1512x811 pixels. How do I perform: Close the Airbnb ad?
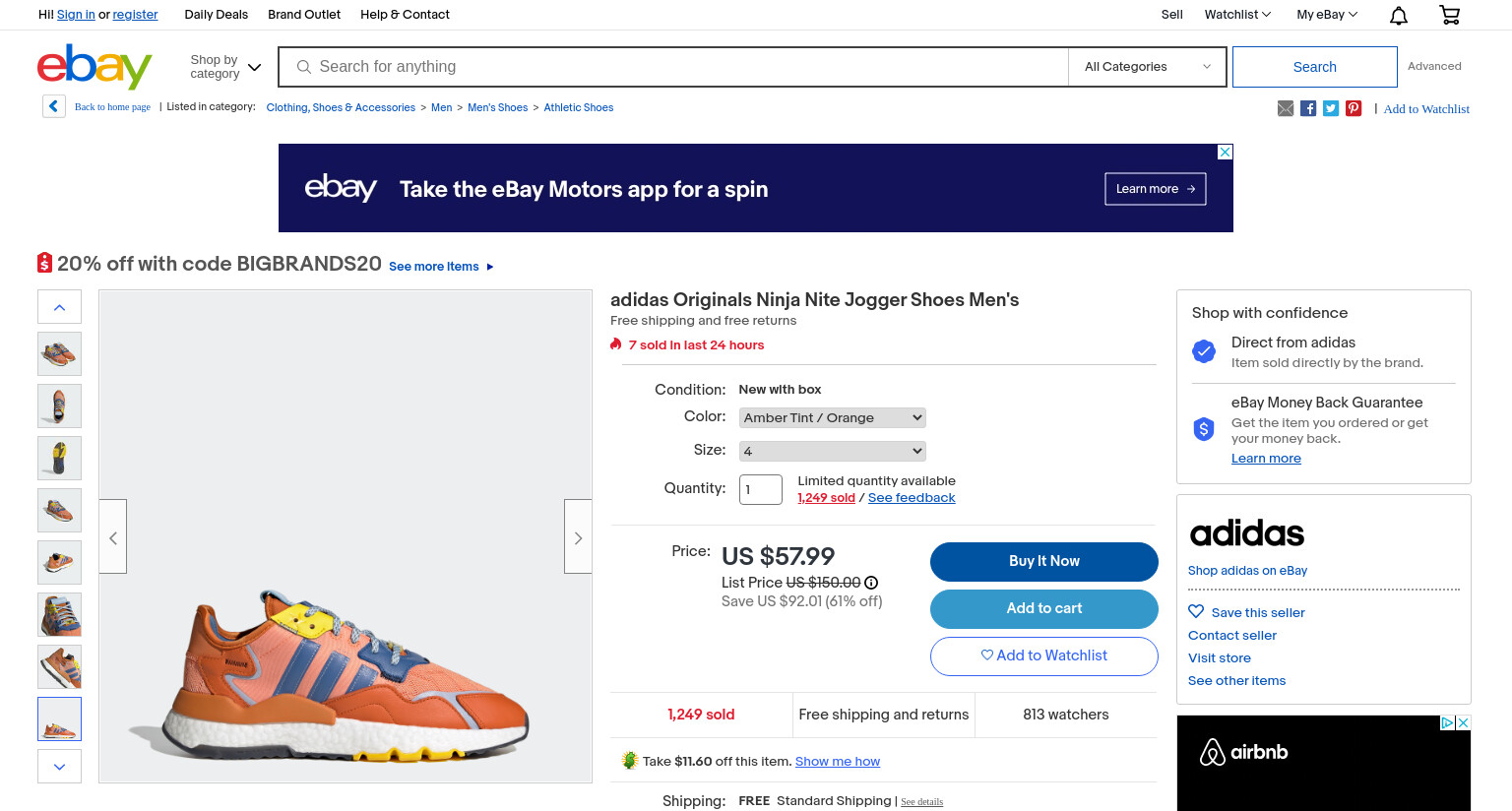[1464, 722]
